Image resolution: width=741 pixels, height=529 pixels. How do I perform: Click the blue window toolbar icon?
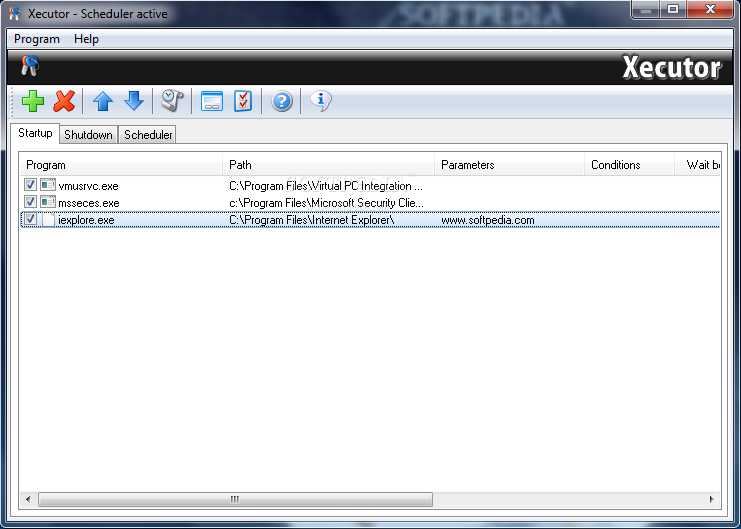[x=212, y=101]
